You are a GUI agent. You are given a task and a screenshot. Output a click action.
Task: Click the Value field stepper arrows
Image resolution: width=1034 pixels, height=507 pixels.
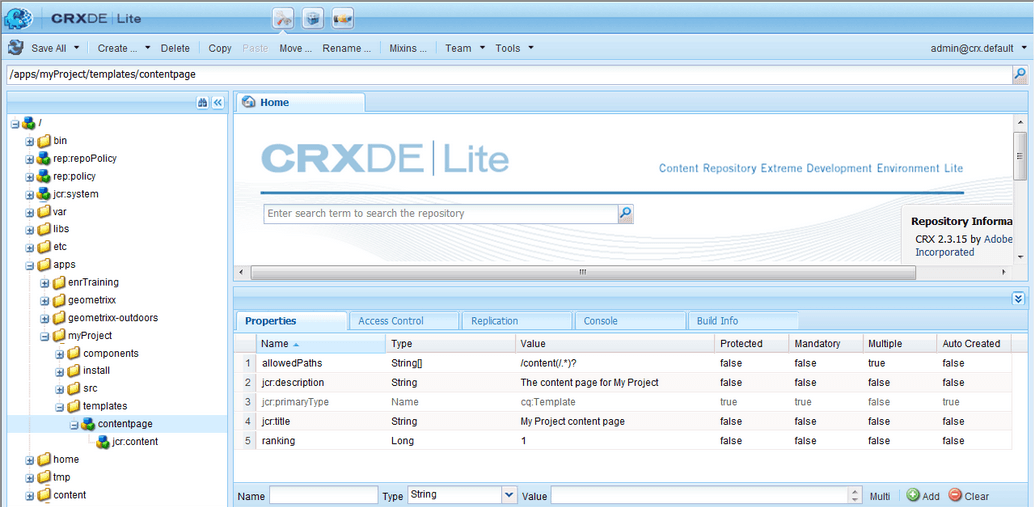[x=855, y=495]
